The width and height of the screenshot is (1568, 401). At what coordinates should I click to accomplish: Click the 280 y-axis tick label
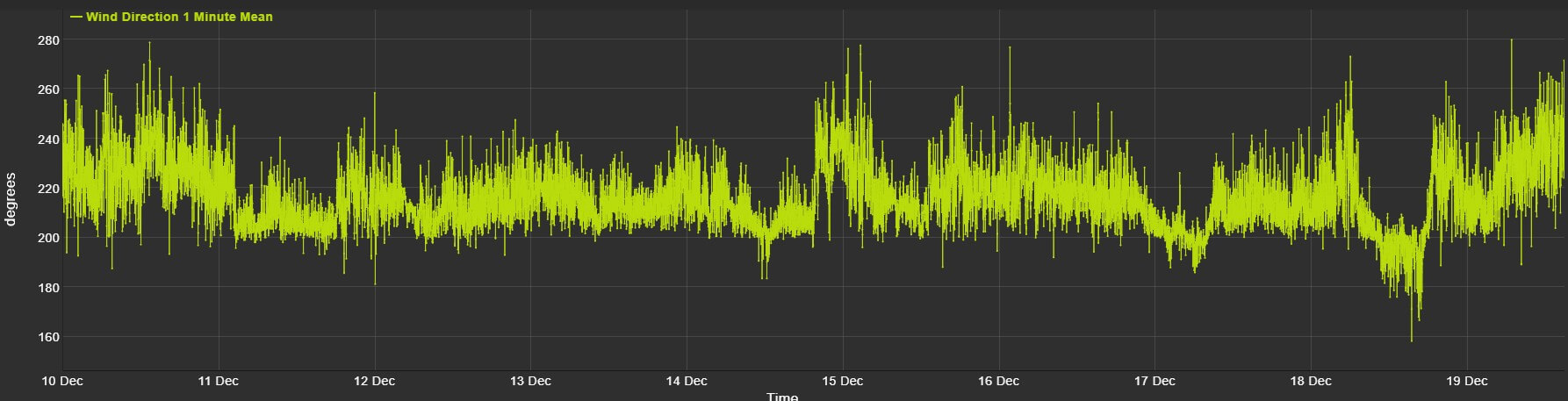point(48,40)
